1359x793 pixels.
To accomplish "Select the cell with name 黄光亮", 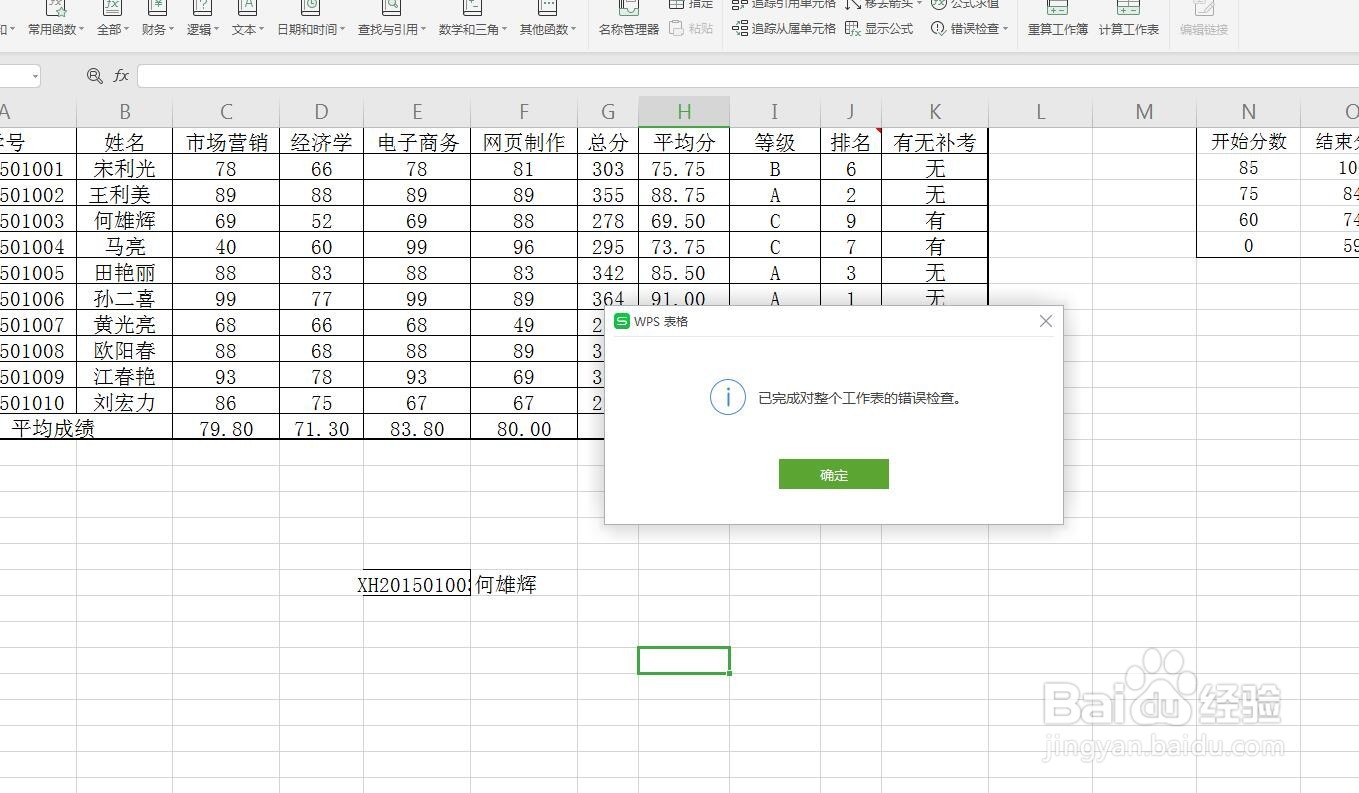I will point(124,325).
